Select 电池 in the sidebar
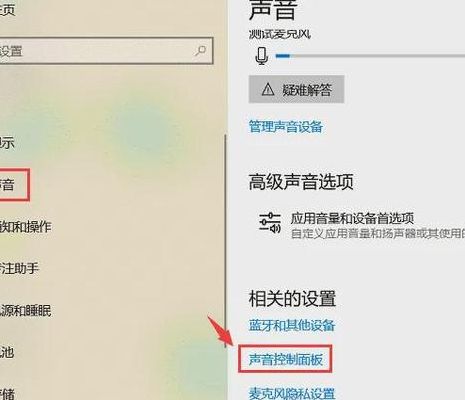The image size is (465, 400). tap(7, 352)
